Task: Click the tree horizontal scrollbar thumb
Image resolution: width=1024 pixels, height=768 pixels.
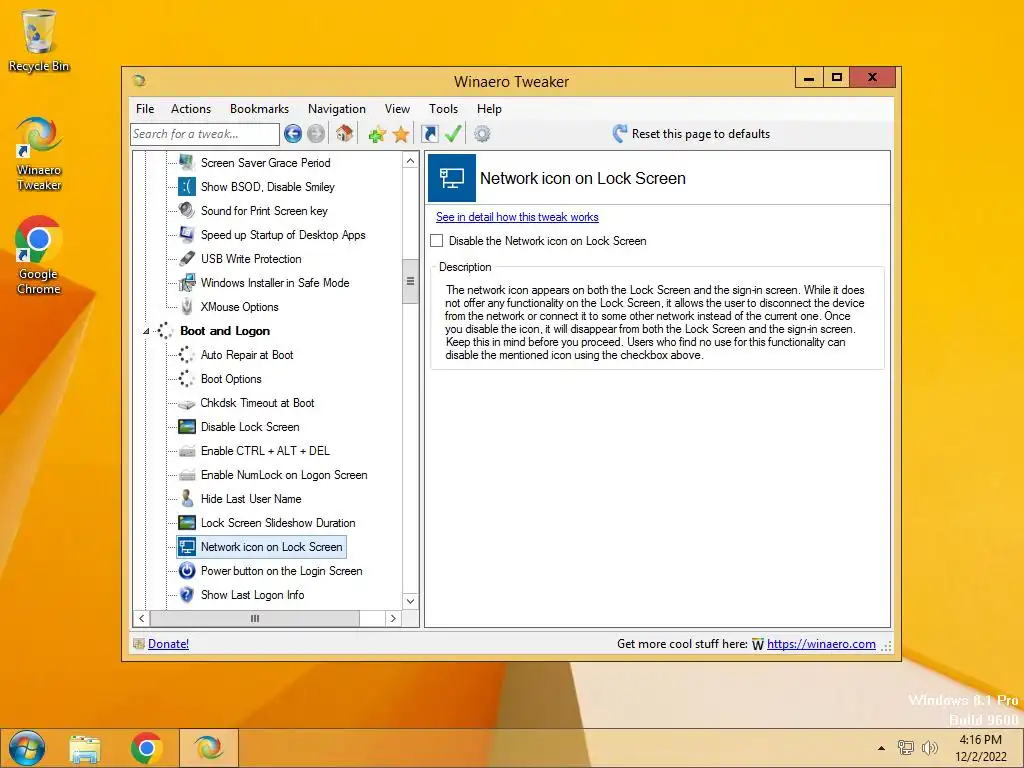Action: click(x=255, y=618)
